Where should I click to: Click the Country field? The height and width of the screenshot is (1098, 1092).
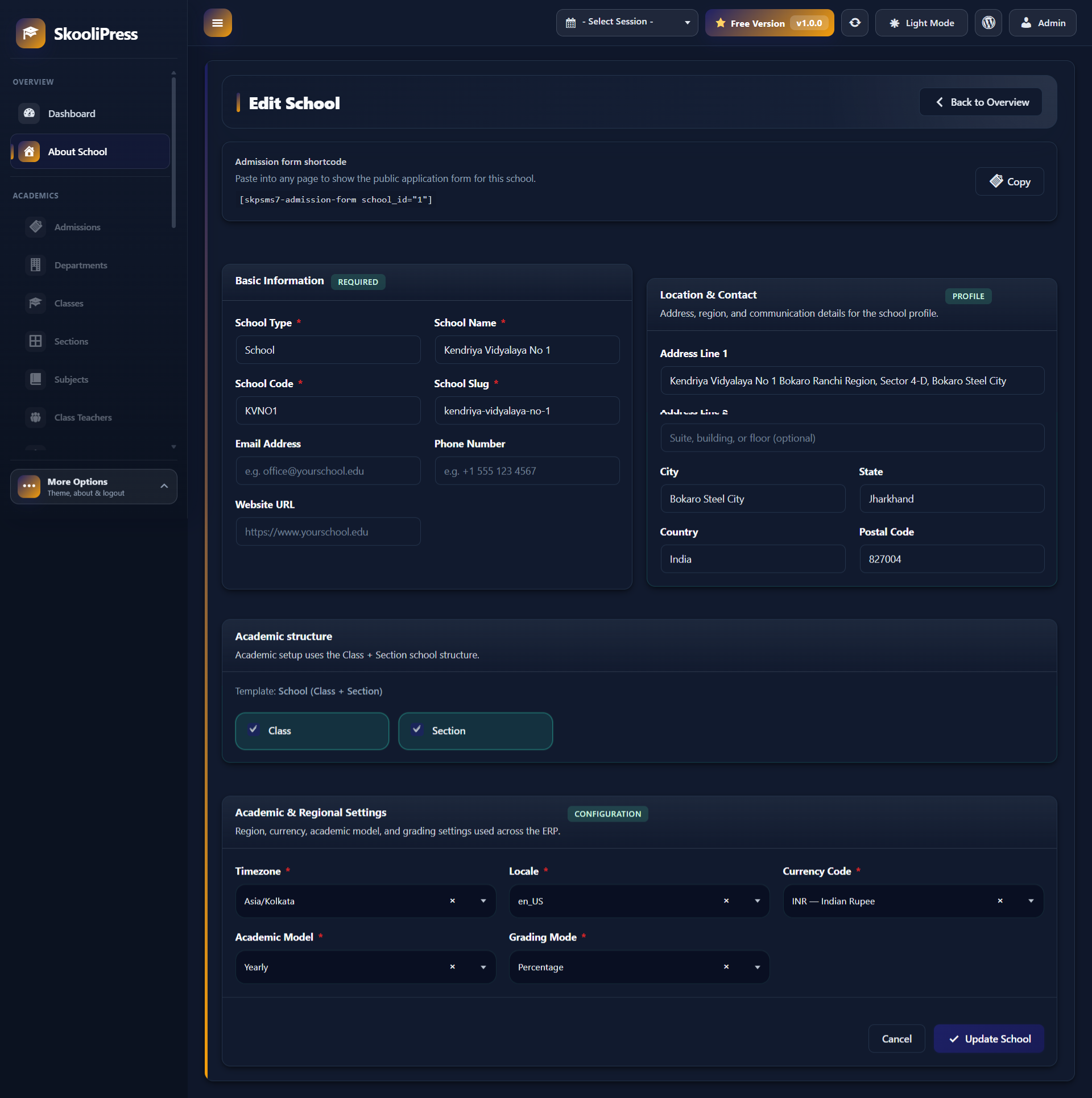coord(753,559)
